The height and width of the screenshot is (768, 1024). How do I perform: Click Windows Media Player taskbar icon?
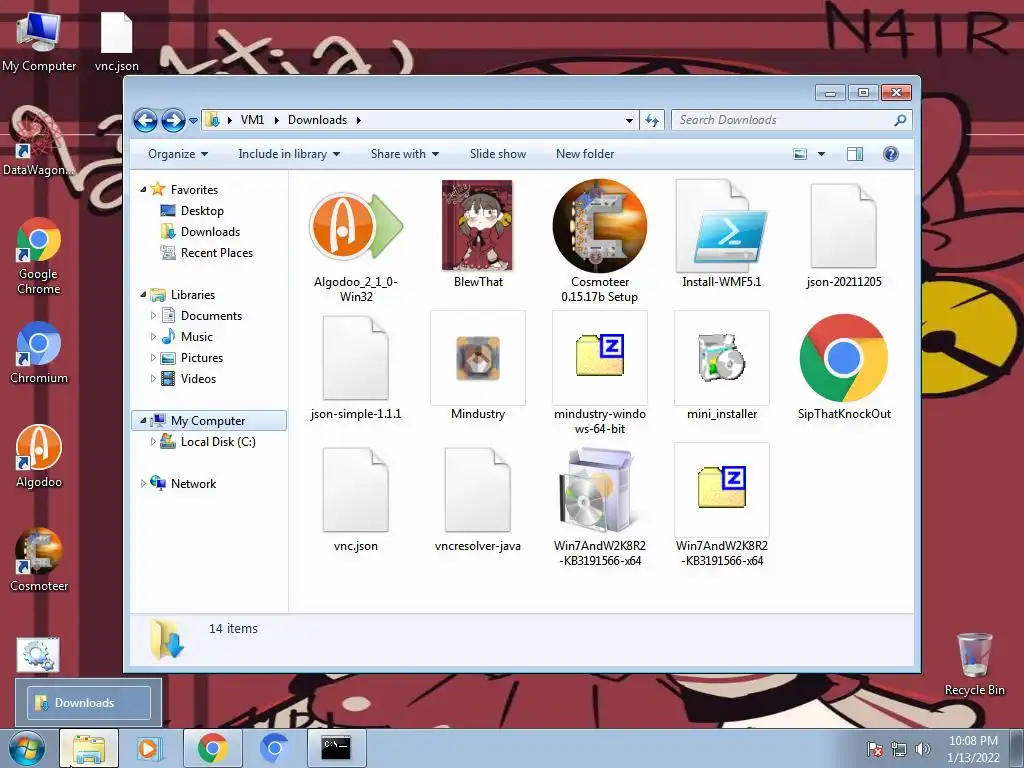point(150,748)
